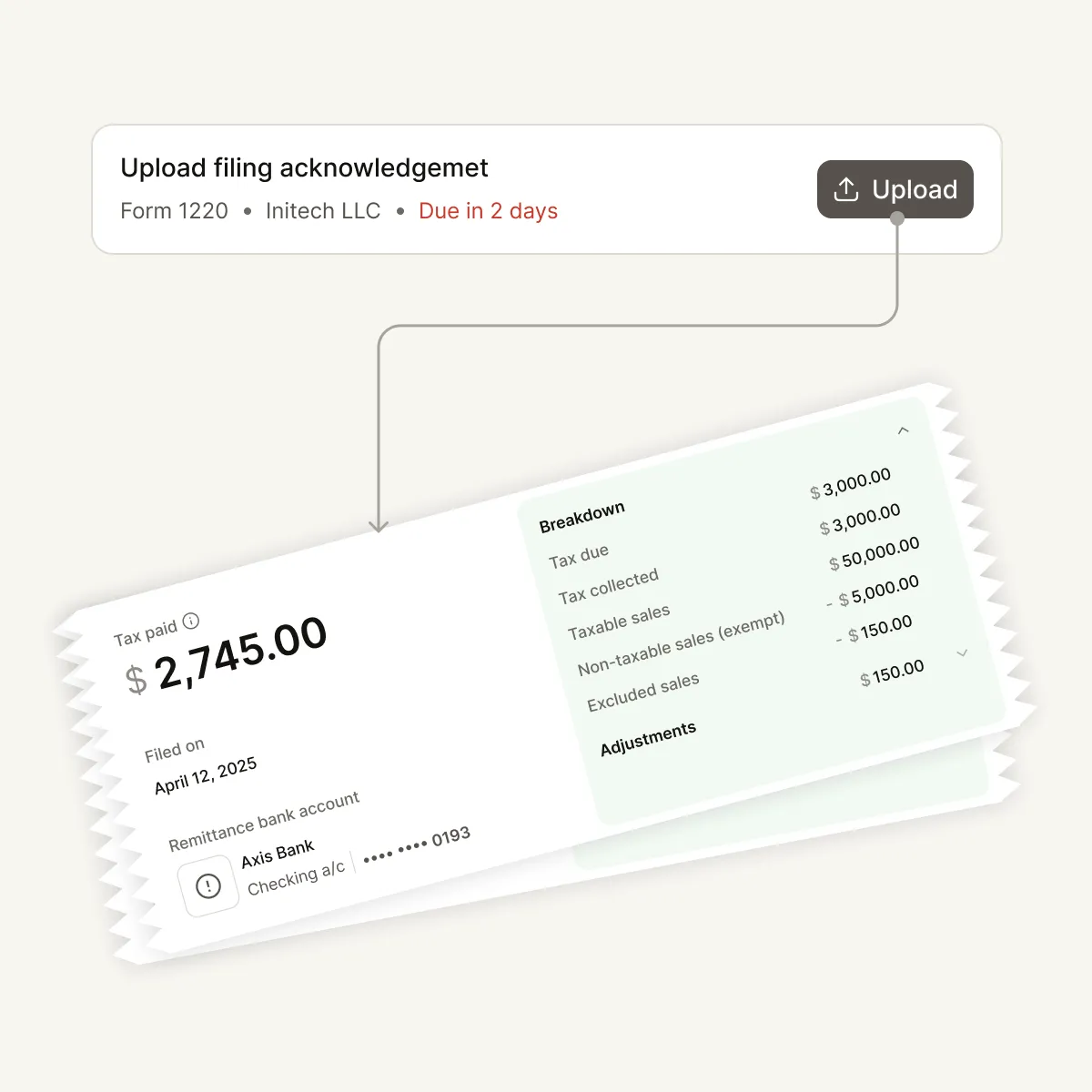Click the info icon beside Tax paid
Viewport: 1092px width, 1092px height.
[191, 622]
